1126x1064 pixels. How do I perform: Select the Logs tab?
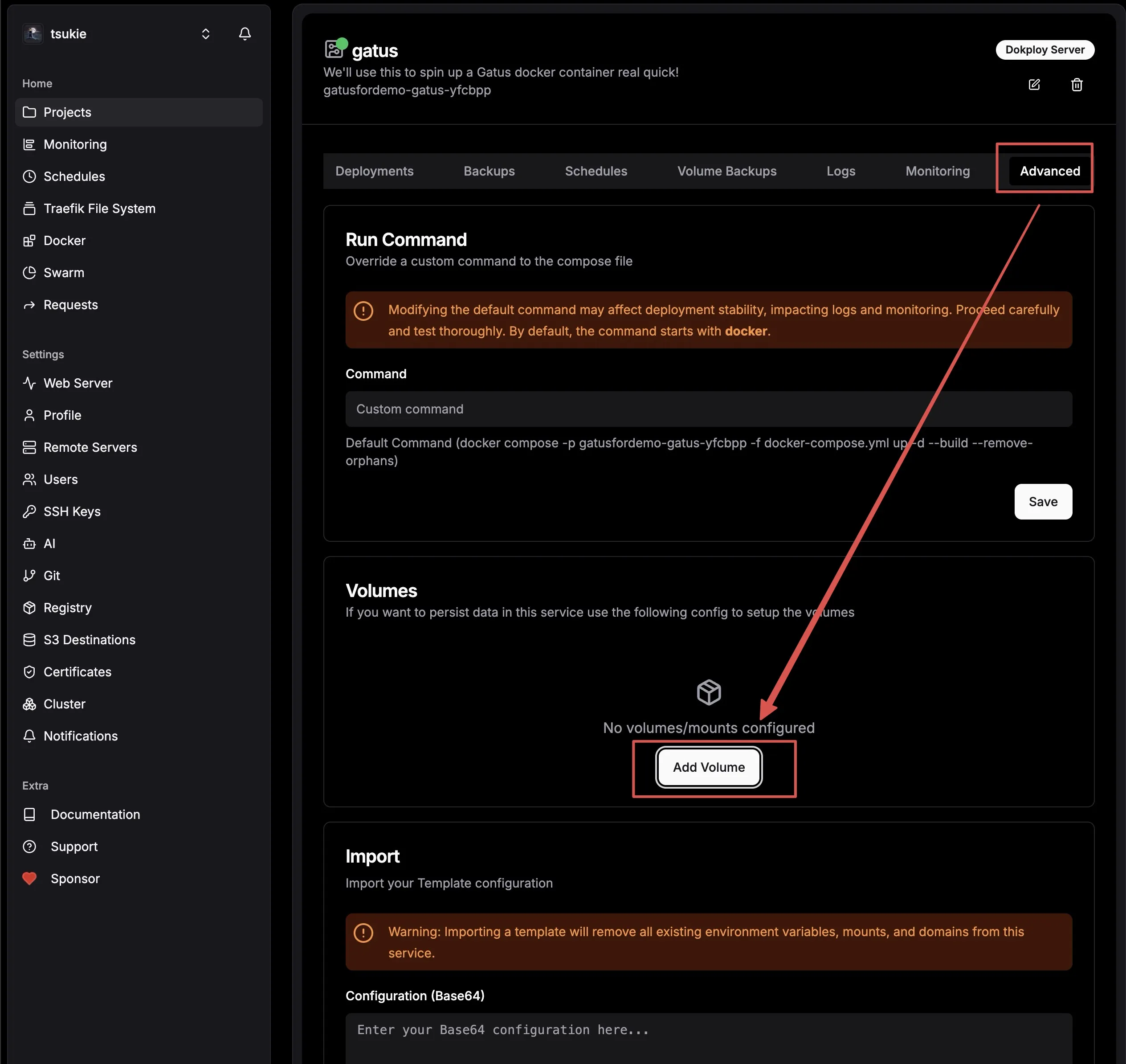(x=840, y=171)
